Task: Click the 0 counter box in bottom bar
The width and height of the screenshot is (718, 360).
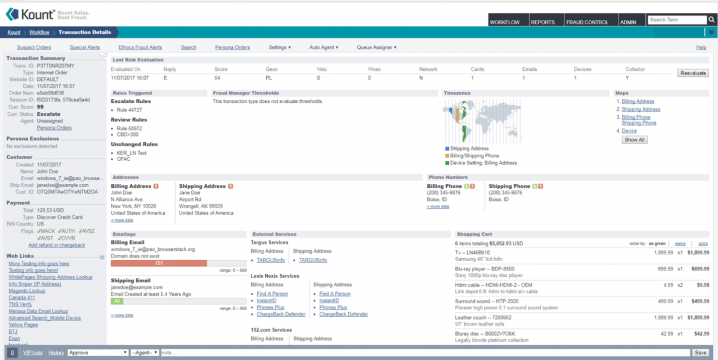Action: (x=12, y=353)
